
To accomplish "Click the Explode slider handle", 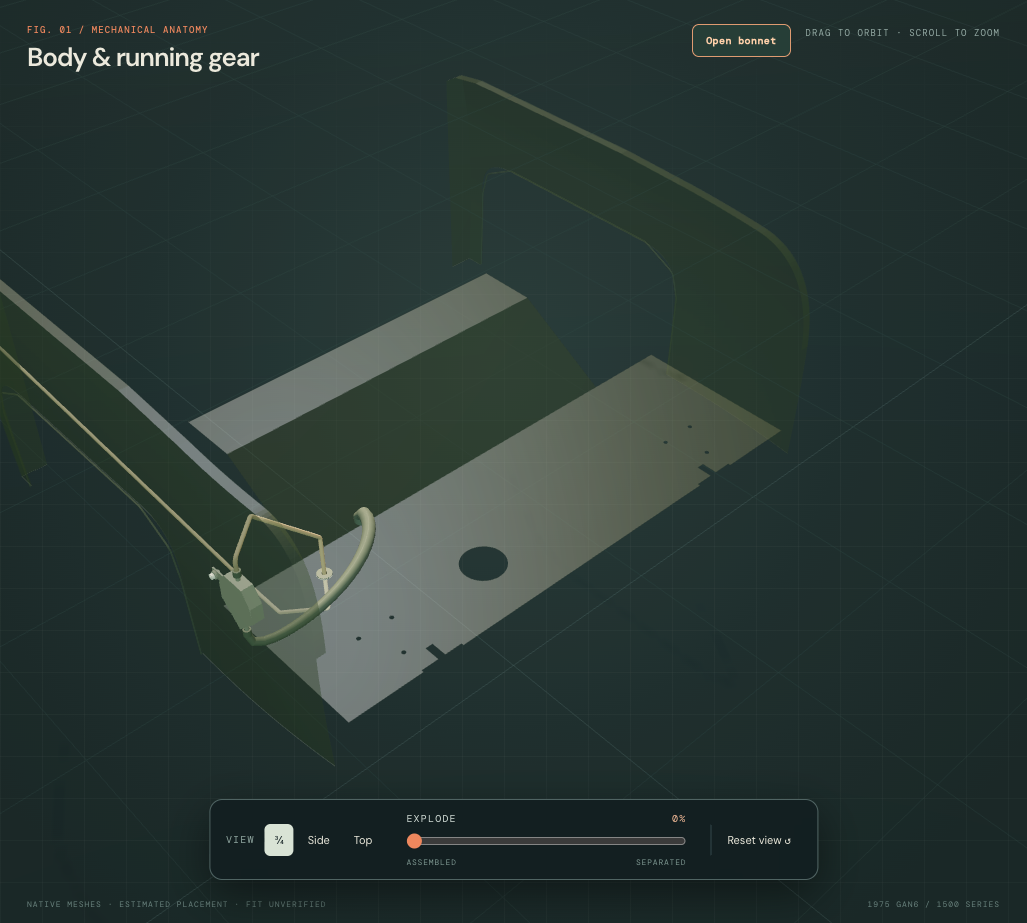I will point(414,840).
